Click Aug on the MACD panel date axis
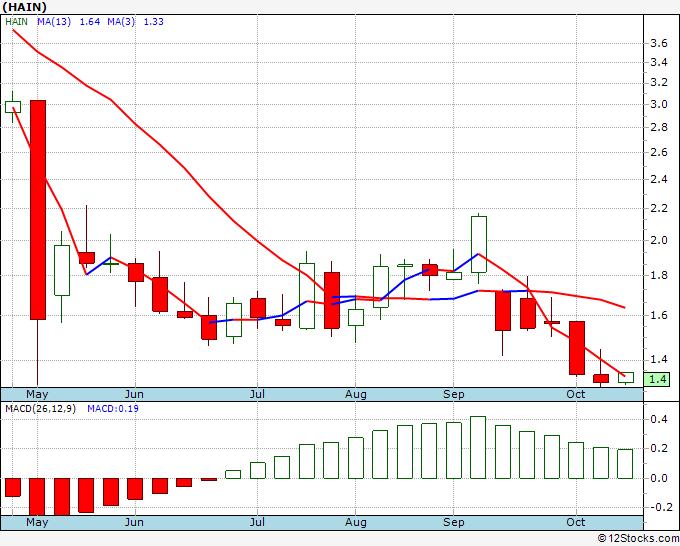680x546 pixels. coord(356,522)
